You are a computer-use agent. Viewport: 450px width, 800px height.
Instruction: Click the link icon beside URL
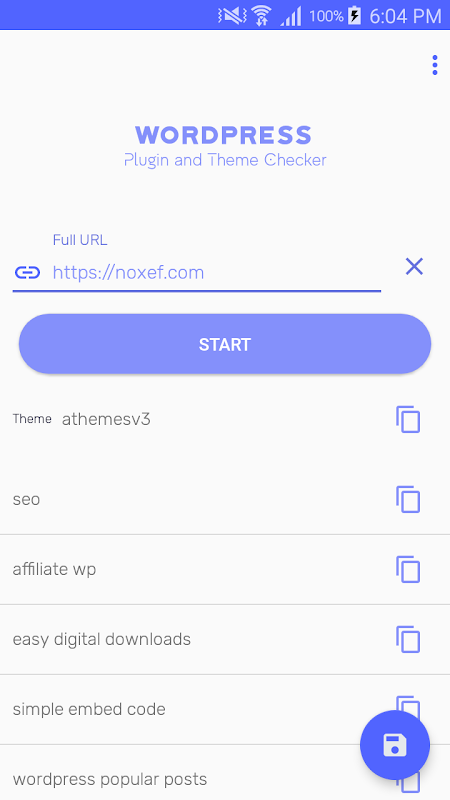click(27, 272)
